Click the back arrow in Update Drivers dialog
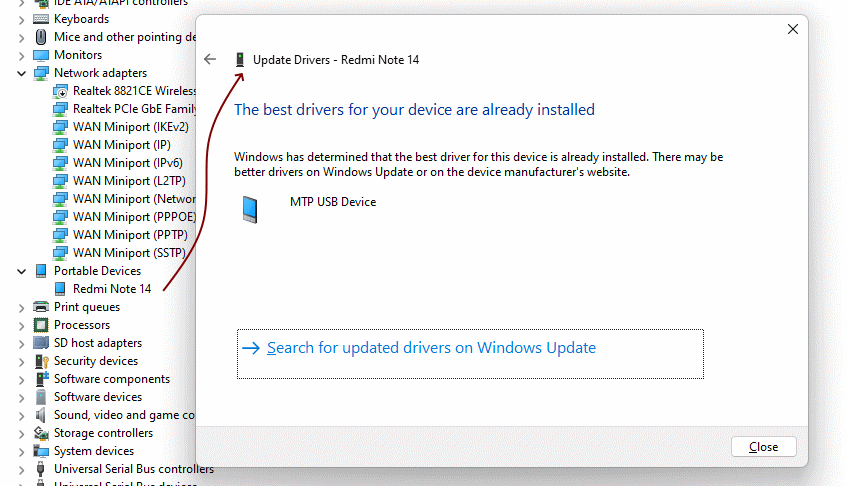 [210, 59]
